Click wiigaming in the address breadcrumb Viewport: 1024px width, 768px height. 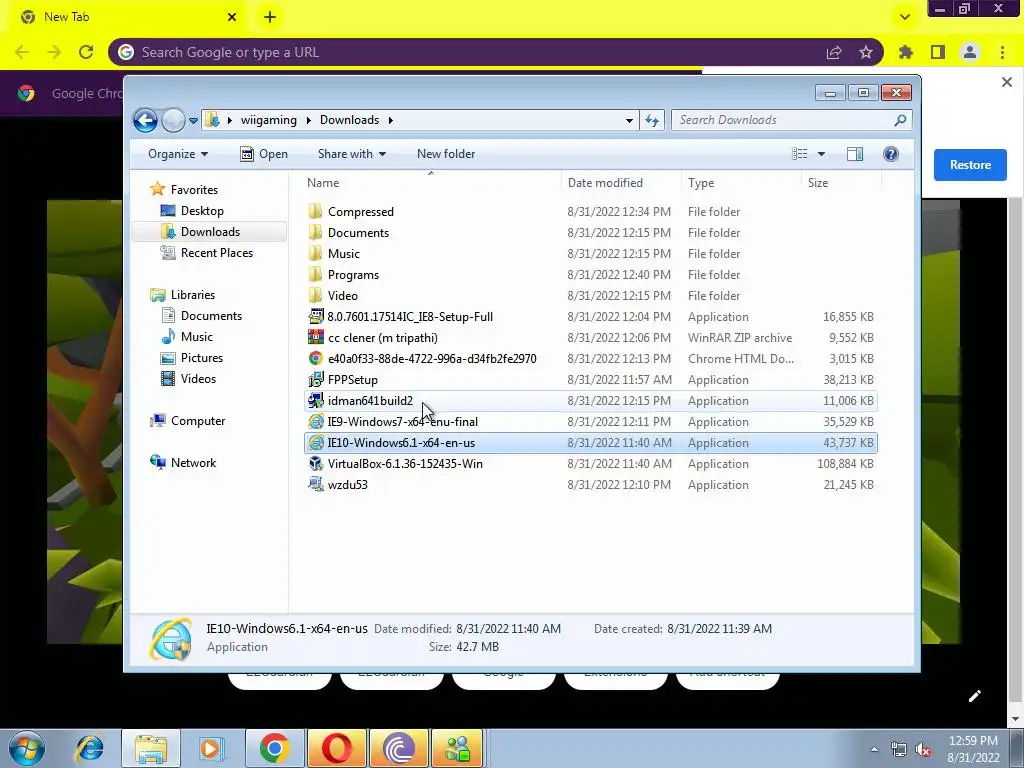(x=268, y=120)
